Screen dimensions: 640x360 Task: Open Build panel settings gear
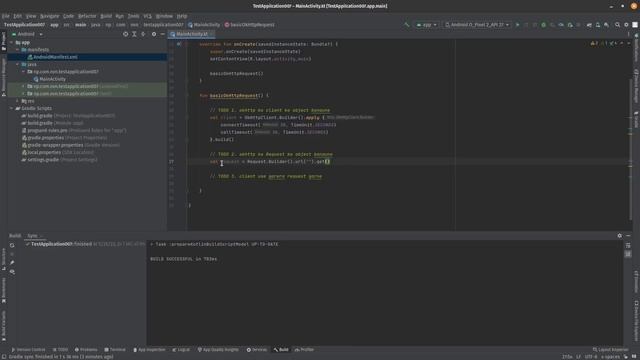pyautogui.click(x=620, y=236)
